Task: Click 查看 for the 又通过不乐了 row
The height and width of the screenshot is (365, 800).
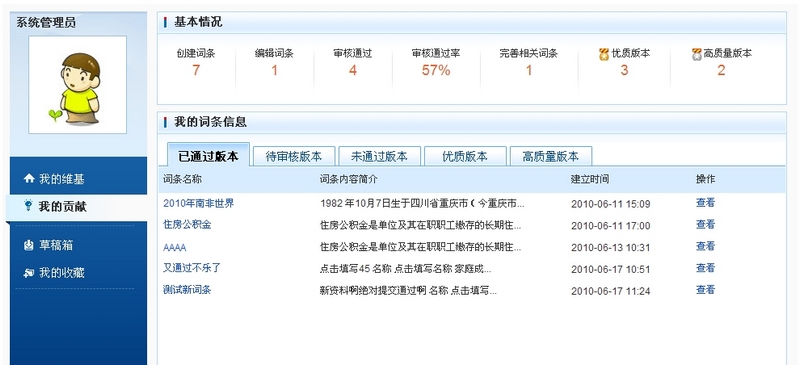Action: [x=705, y=268]
